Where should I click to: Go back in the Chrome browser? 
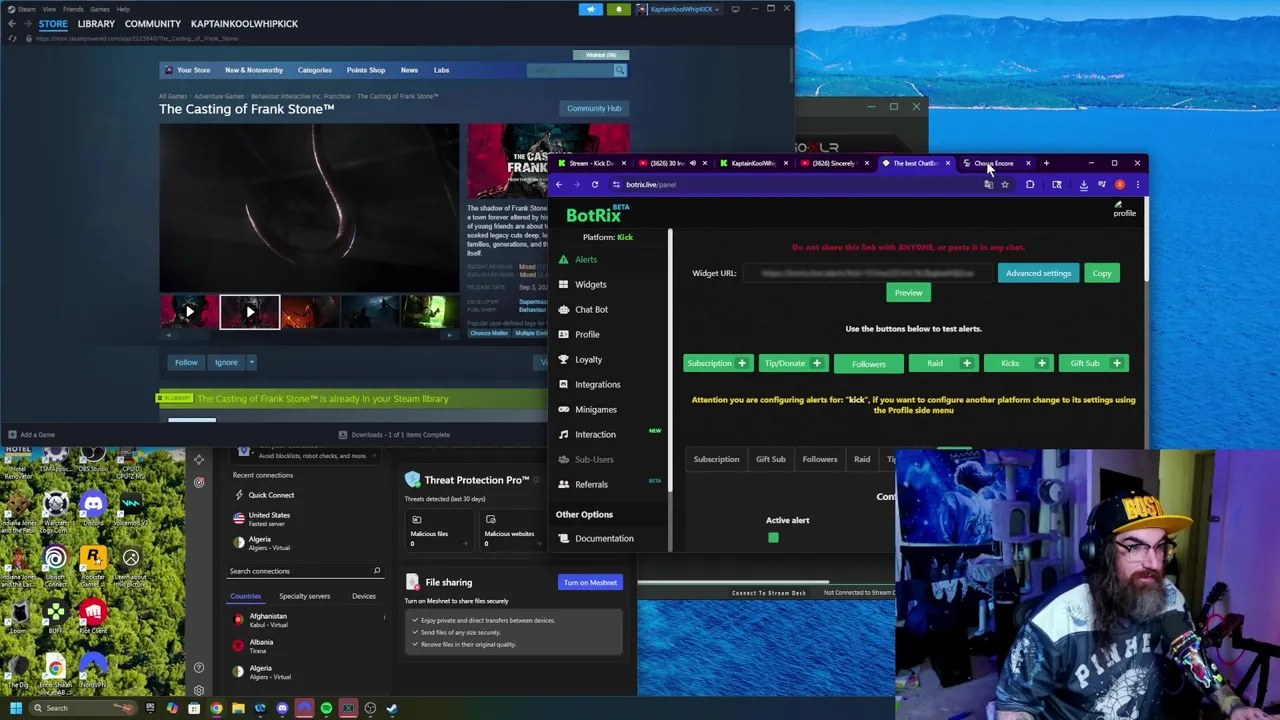(559, 184)
